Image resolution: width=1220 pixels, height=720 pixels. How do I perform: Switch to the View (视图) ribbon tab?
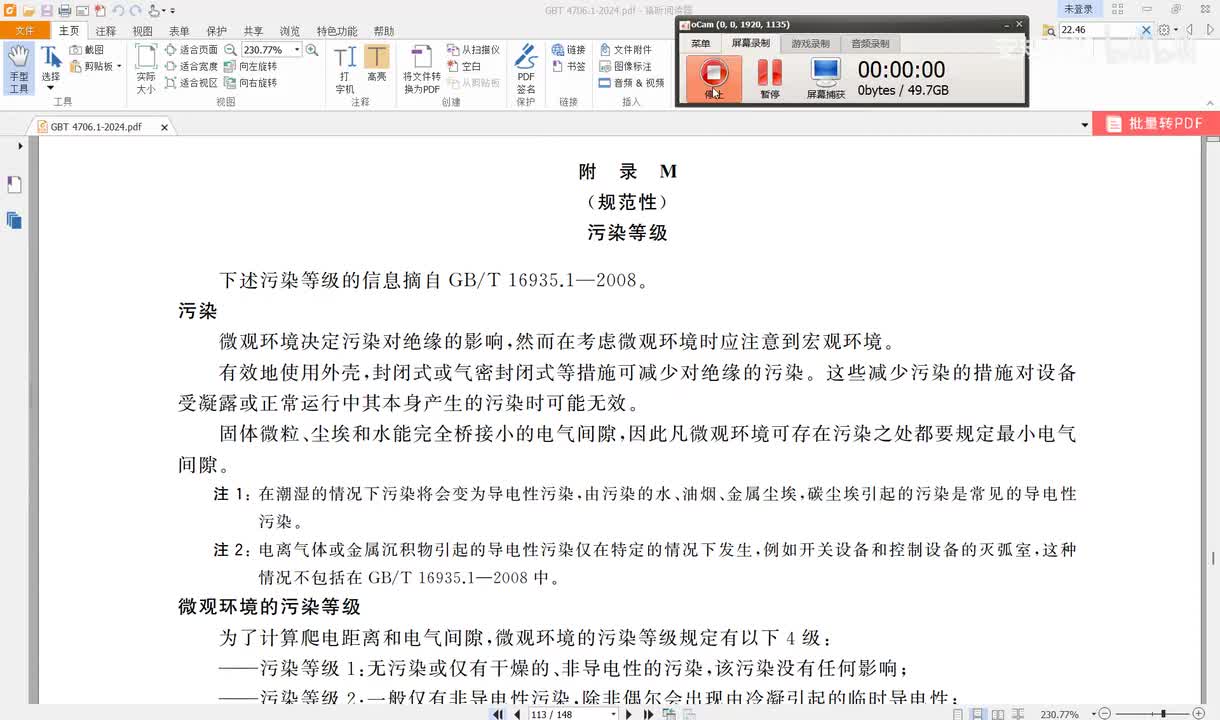tap(143, 31)
